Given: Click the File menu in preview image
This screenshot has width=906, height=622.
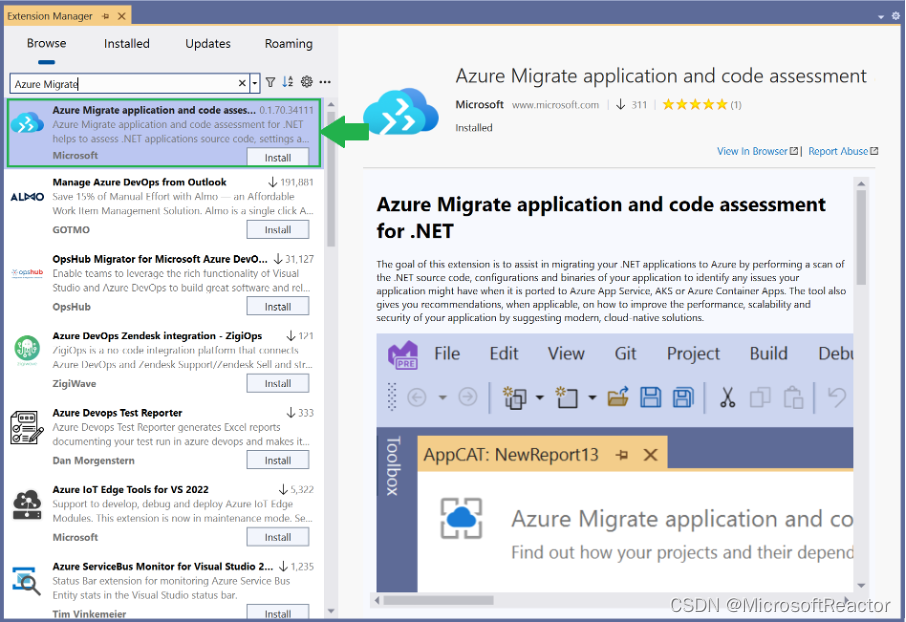Looking at the screenshot, I should [447, 353].
